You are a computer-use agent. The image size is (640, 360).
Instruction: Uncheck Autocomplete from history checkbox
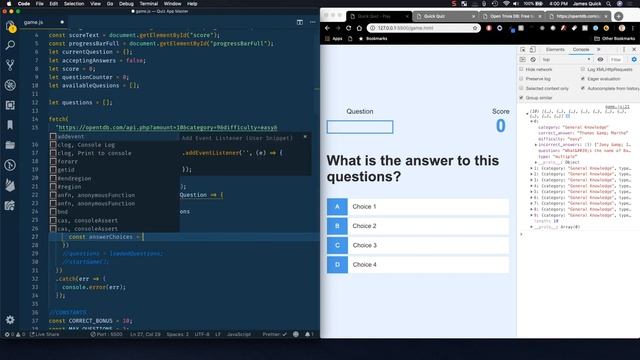pyautogui.click(x=582, y=88)
